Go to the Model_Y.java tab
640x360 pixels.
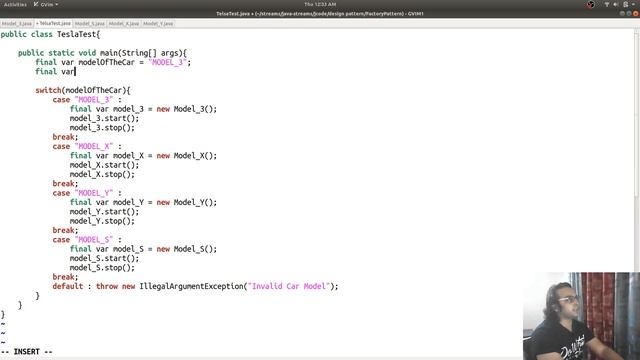pos(158,24)
